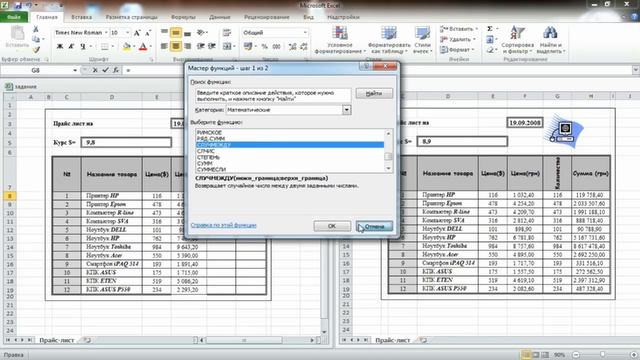This screenshot has width=640, height=360.
Task: Click the Fill Color paint bucket icon
Action: pyautogui.click(x=127, y=47)
